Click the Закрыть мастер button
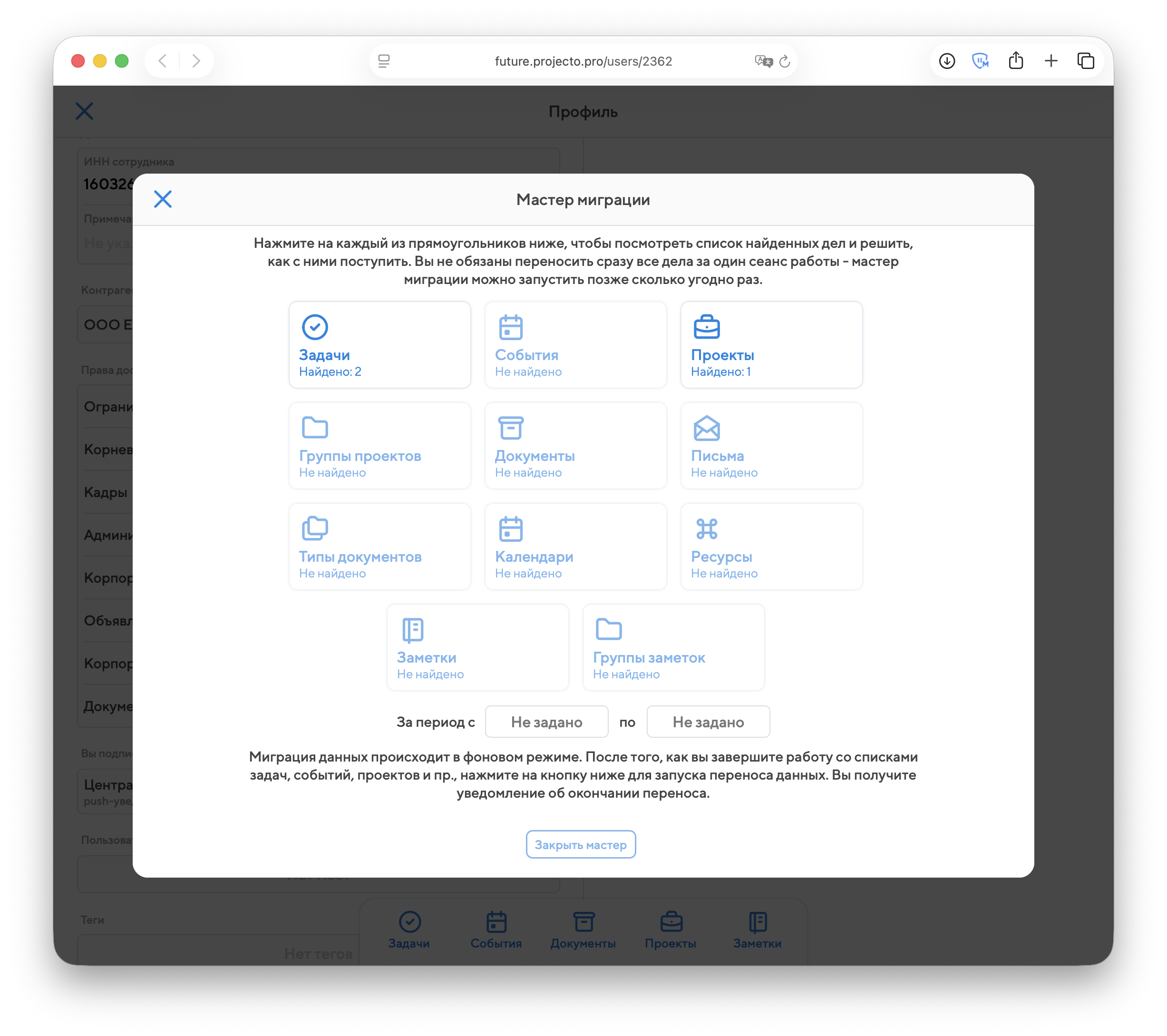Viewport: 1167px width, 1036px height. coord(581,845)
